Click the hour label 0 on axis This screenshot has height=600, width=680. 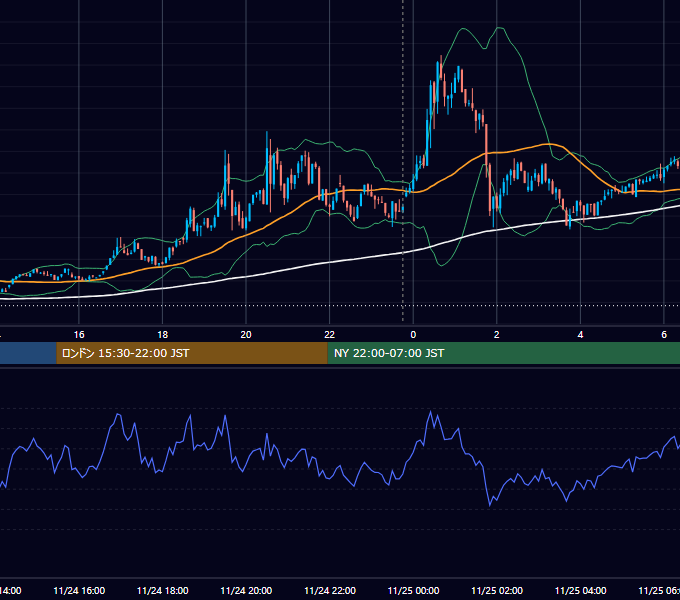tap(413, 335)
